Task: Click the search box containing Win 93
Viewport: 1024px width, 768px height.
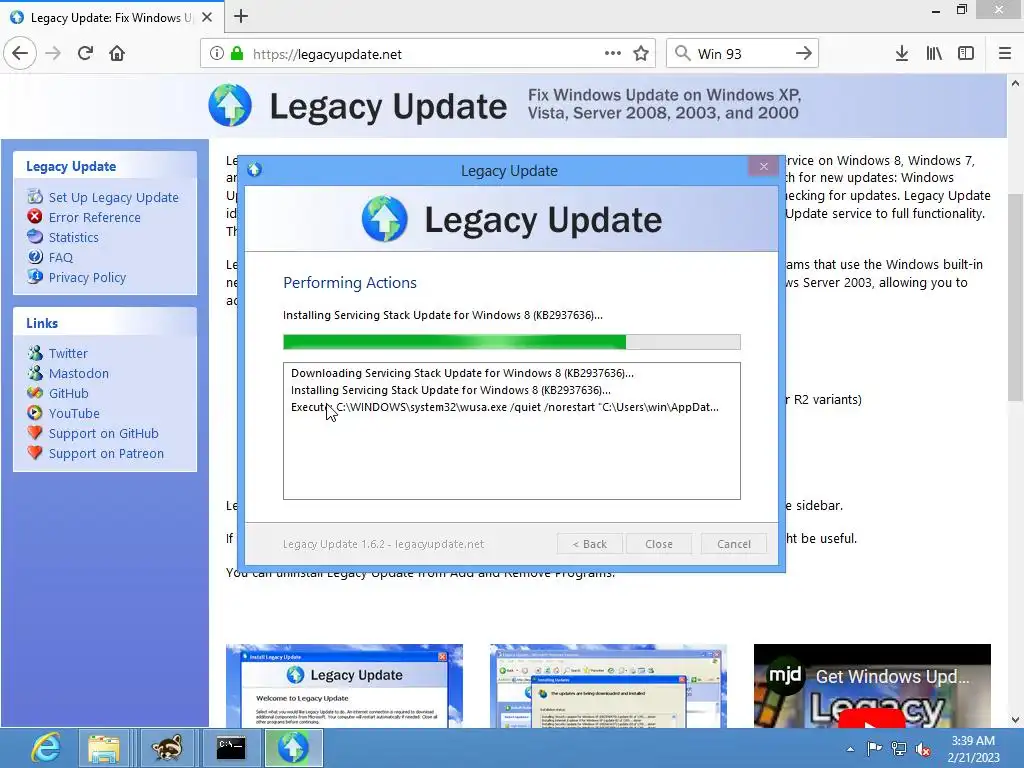Action: click(741, 54)
